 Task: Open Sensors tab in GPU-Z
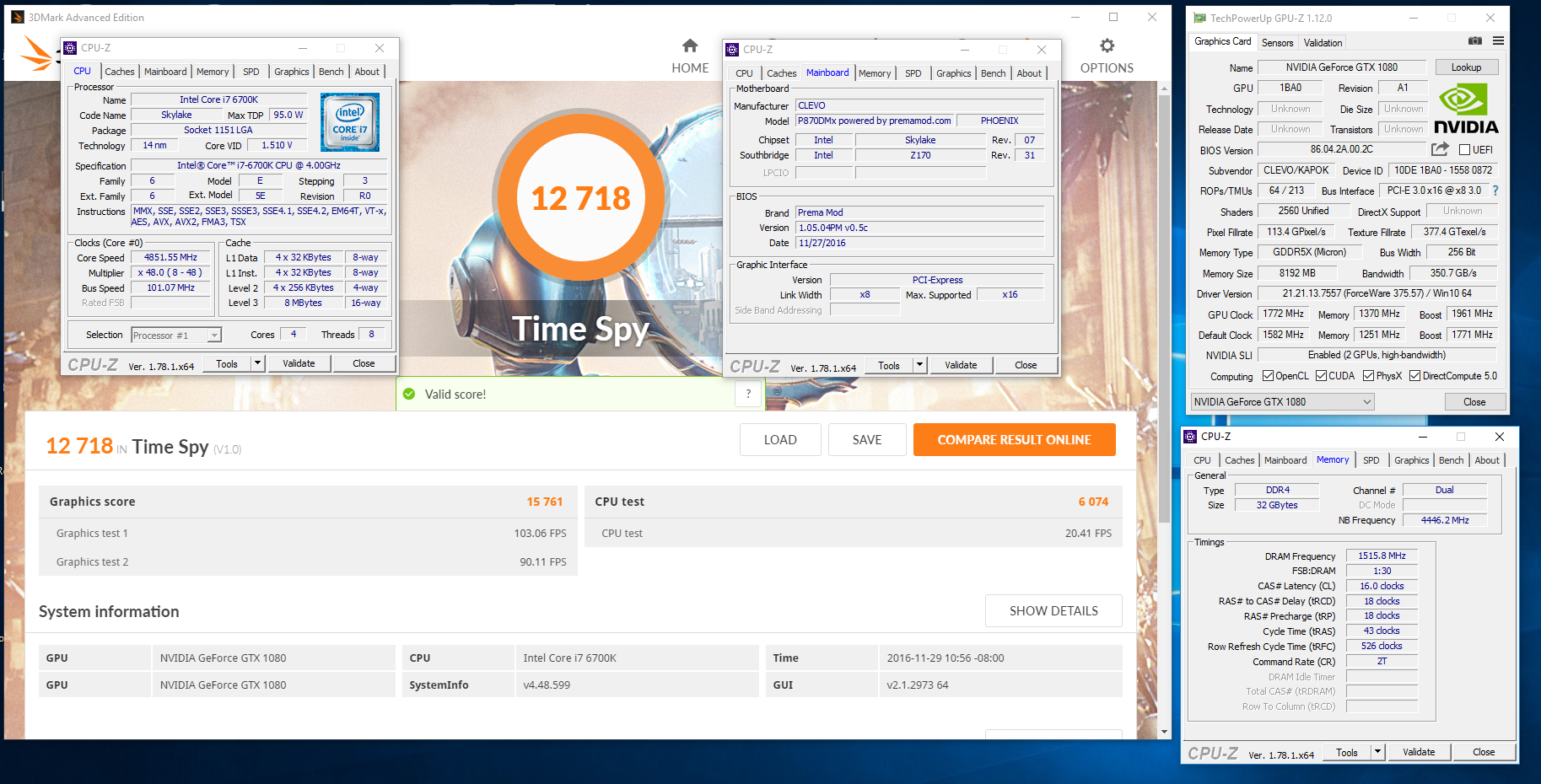[x=1277, y=43]
